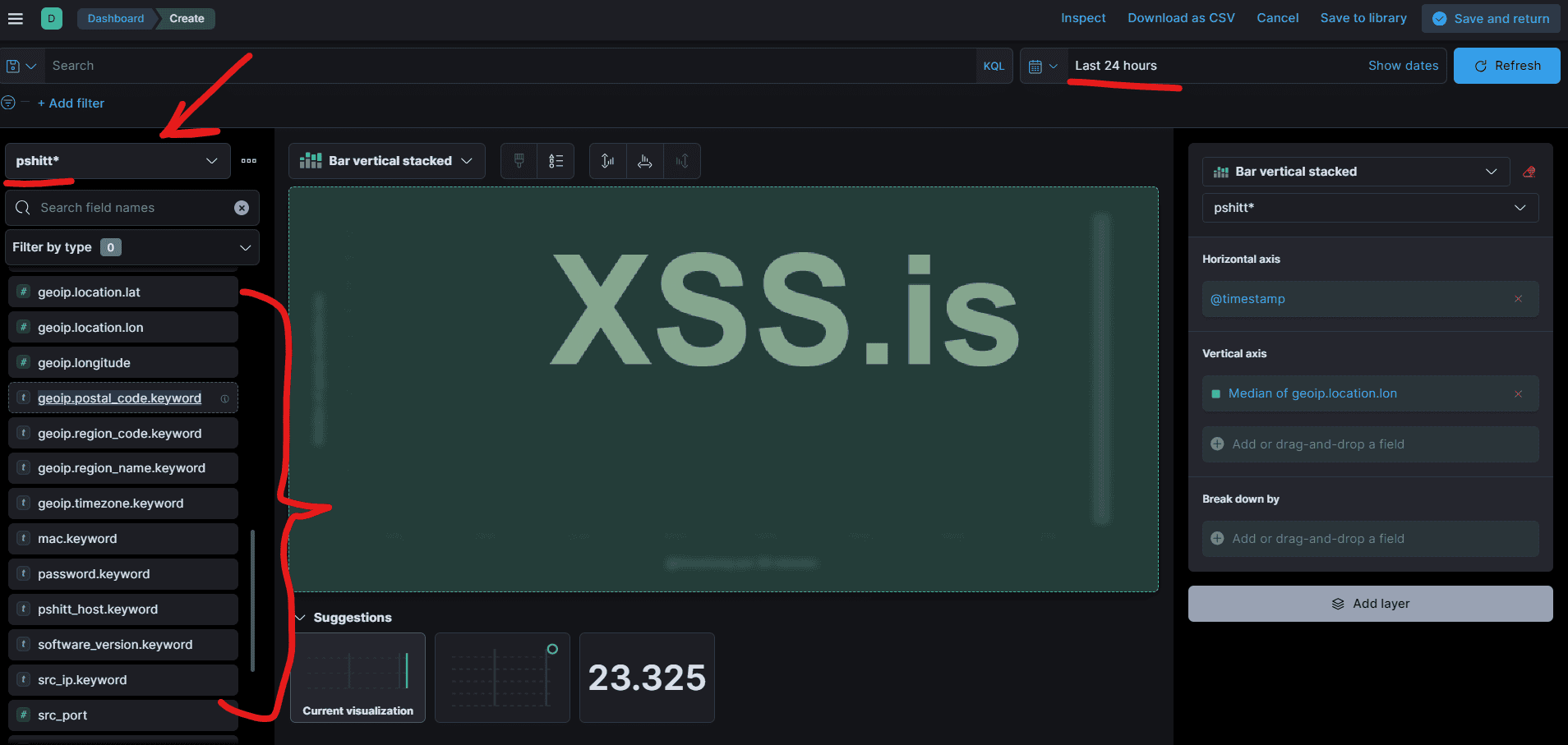The width and height of the screenshot is (1568, 745).
Task: Click the Show dates link
Action: (1403, 66)
